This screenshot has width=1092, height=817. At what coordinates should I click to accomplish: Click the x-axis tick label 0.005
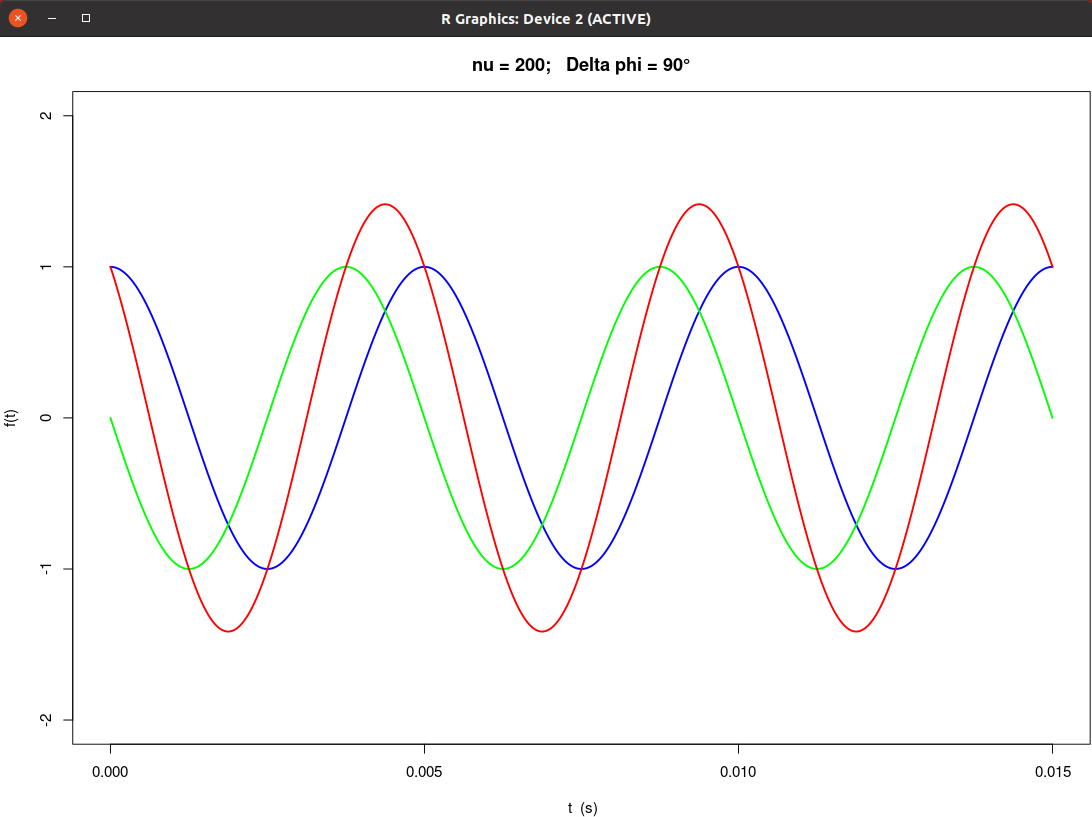pyautogui.click(x=424, y=772)
